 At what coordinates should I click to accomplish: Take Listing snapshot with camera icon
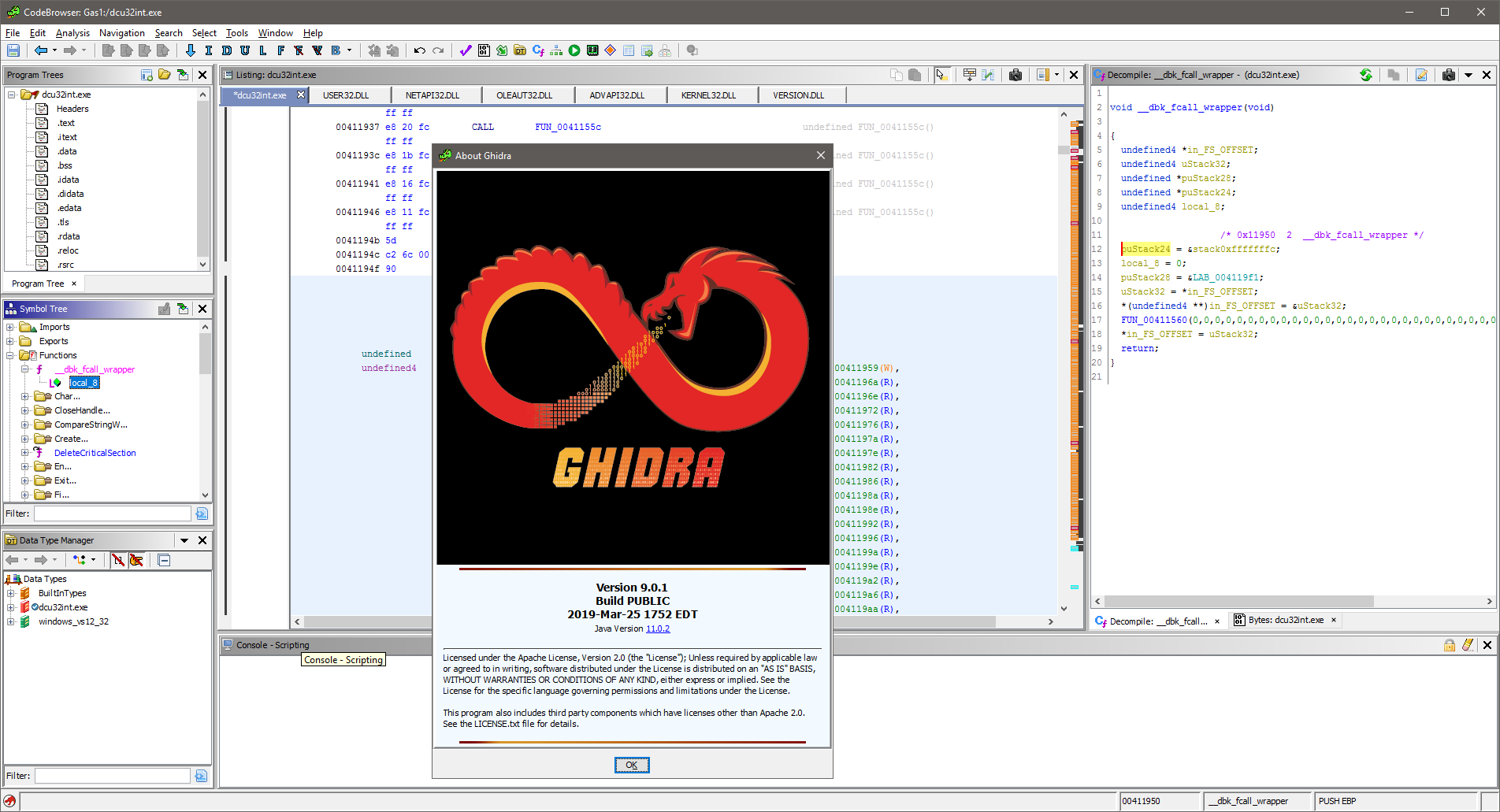(x=1015, y=75)
